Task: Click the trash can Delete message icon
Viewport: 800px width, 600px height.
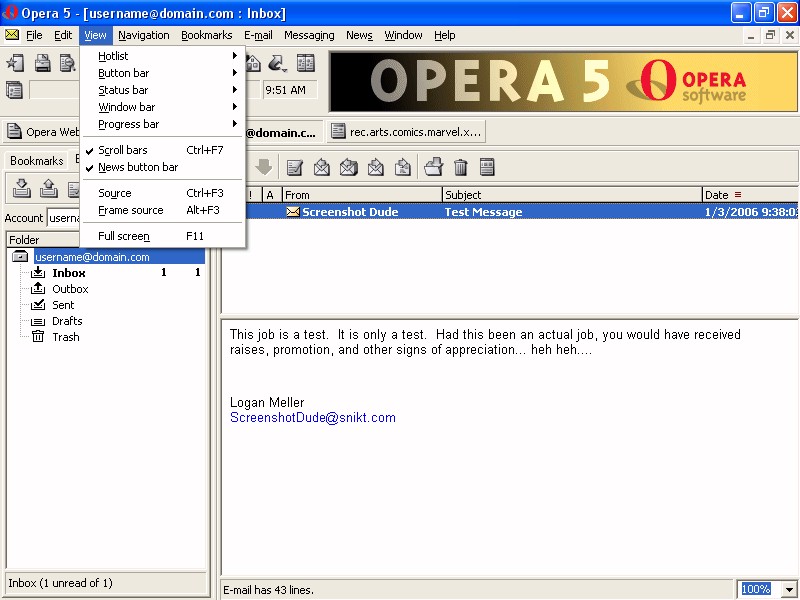Action: click(x=460, y=167)
